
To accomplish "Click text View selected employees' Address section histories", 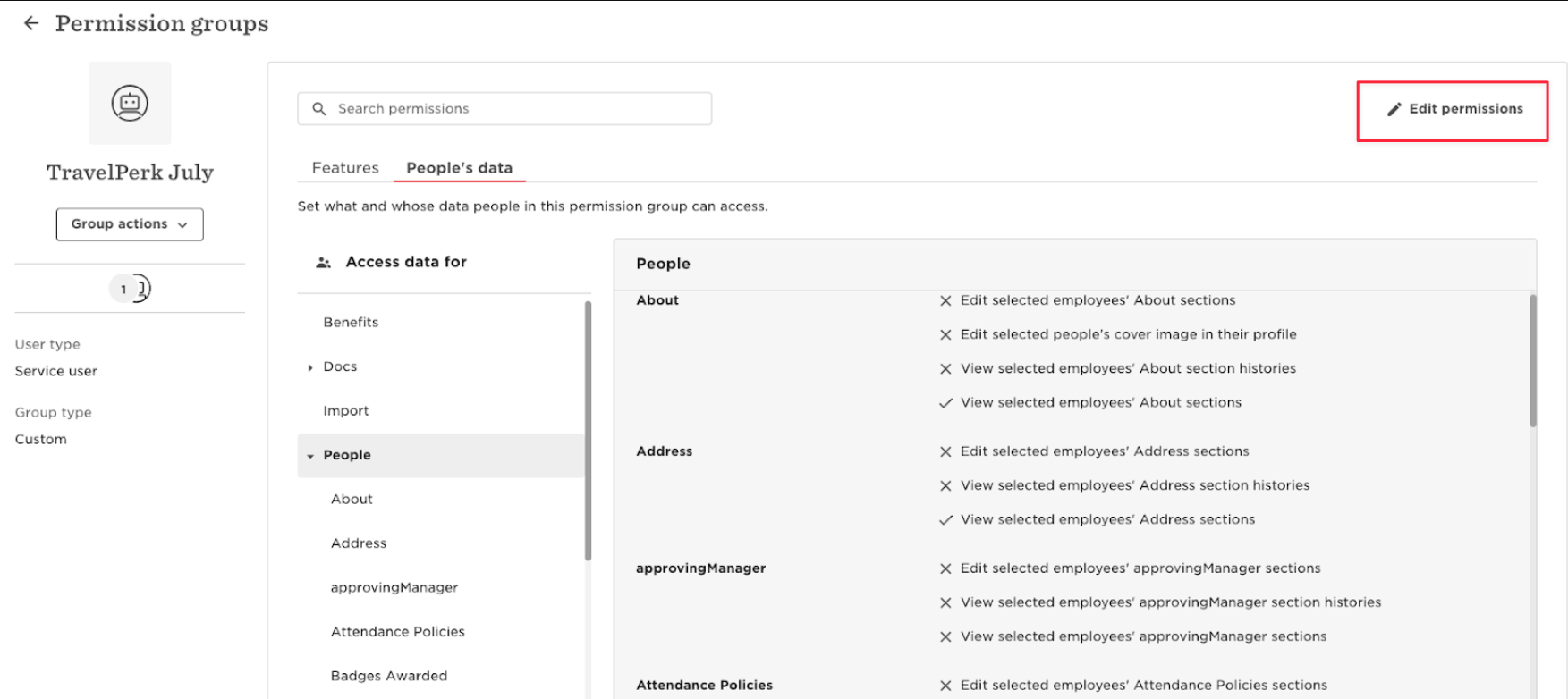I will point(1135,485).
